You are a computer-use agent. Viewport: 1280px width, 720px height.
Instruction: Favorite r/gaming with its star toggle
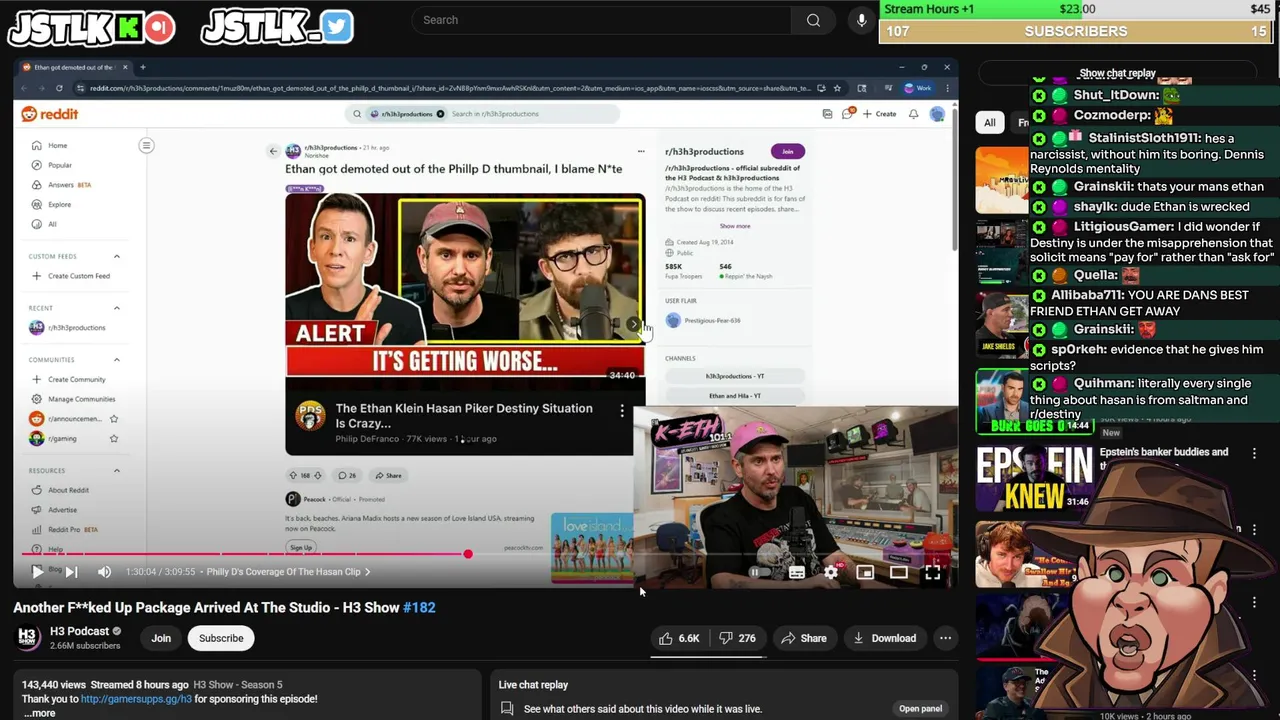pyautogui.click(x=114, y=438)
